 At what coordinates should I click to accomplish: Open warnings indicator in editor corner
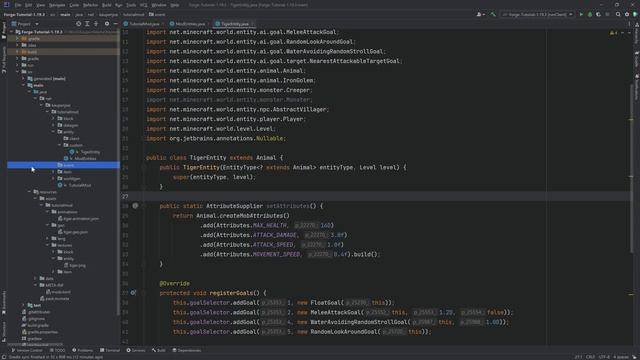click(613, 33)
